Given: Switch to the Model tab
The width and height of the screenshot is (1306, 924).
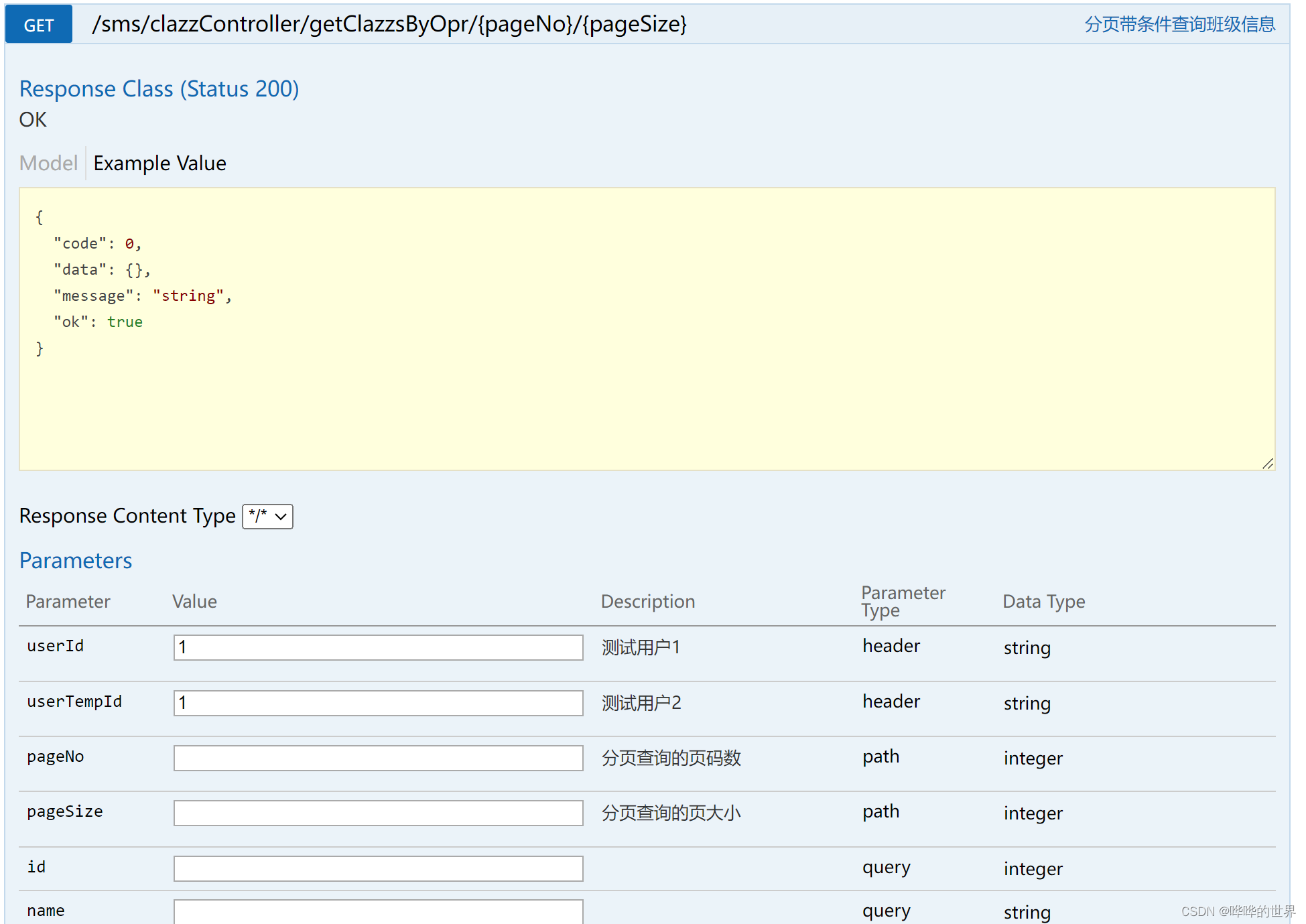Looking at the screenshot, I should coord(48,163).
